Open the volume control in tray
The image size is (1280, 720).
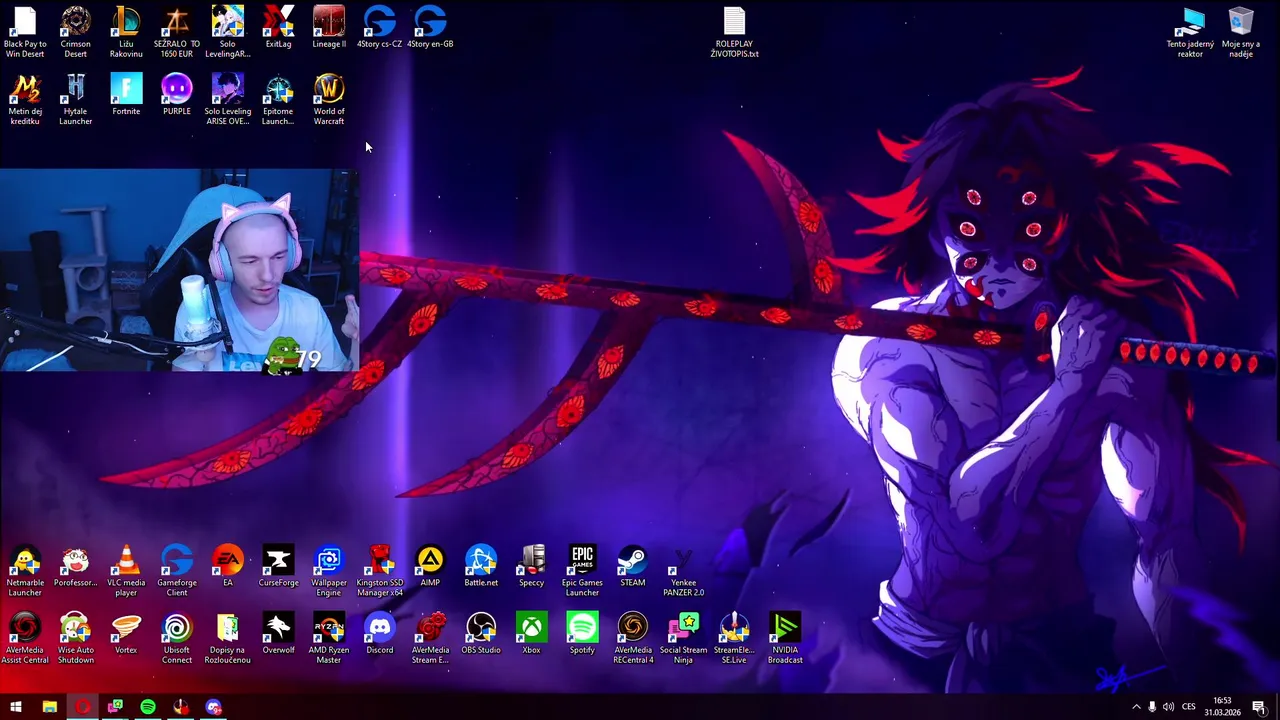[1168, 707]
